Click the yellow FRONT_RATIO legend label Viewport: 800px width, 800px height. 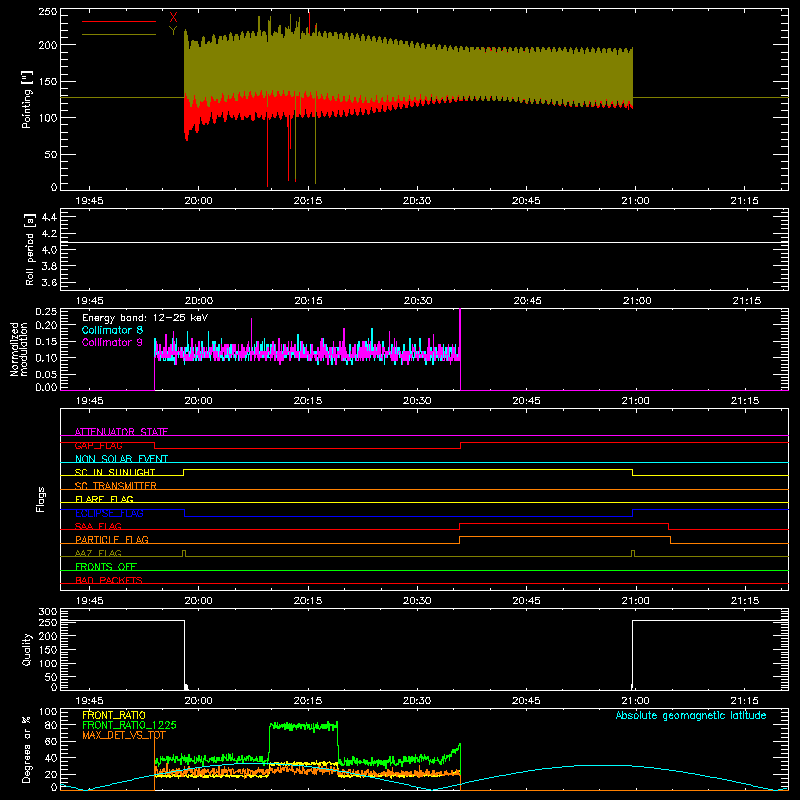click(114, 715)
